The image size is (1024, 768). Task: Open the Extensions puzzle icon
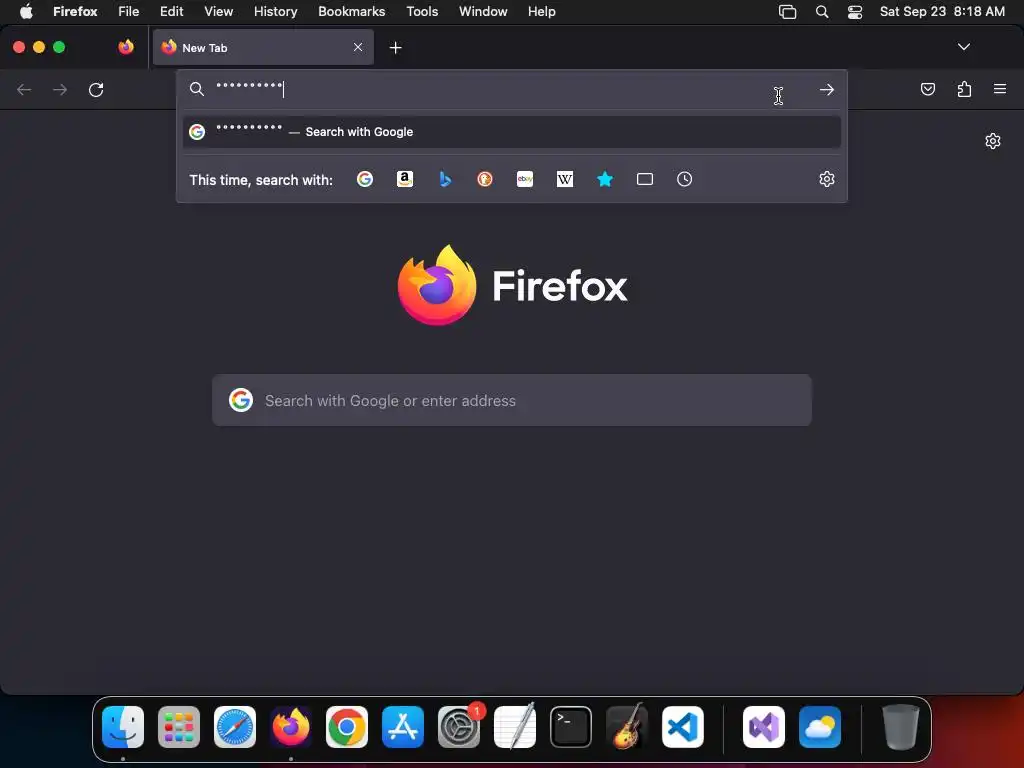point(964,89)
